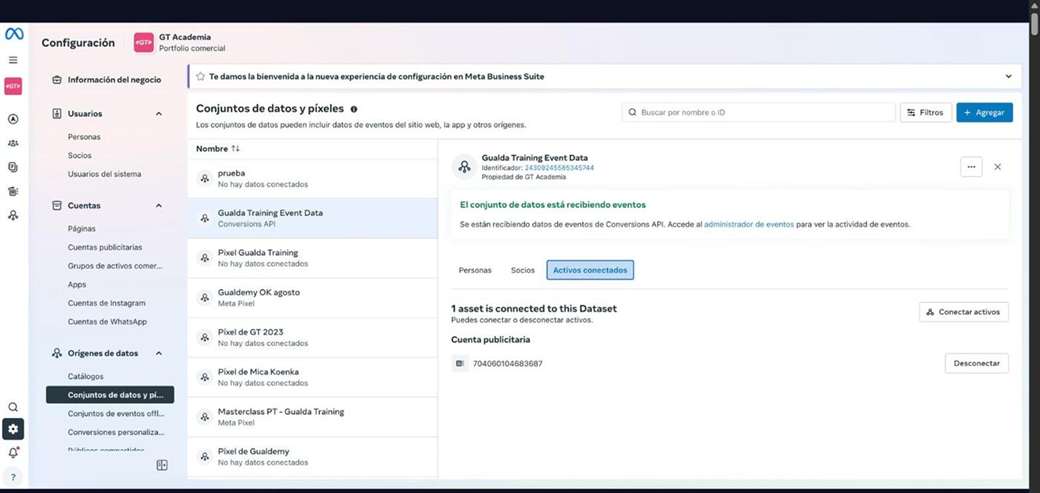Screen dimensions: 1040x493
Task: Focus the Buscar por nombre o ID field
Action: (x=758, y=113)
